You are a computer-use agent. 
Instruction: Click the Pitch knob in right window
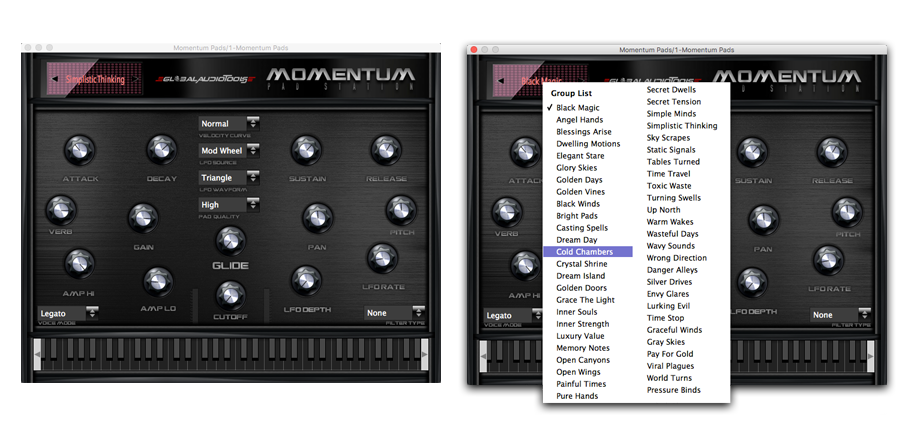[x=847, y=212]
